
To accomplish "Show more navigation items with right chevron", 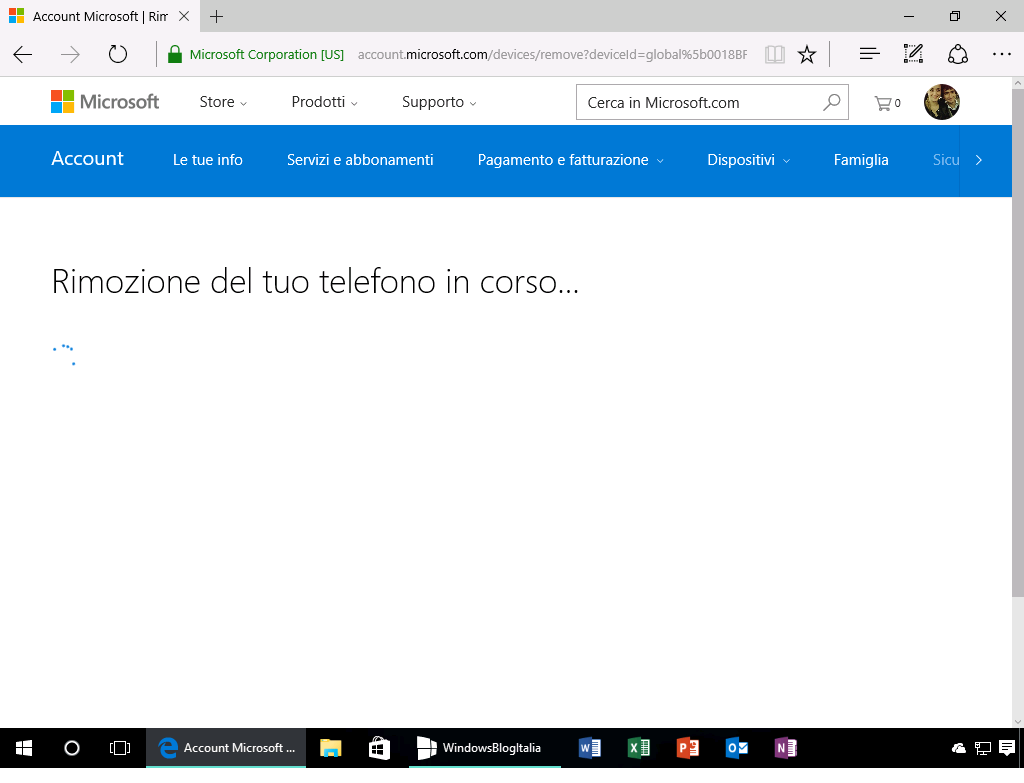I will tap(978, 160).
